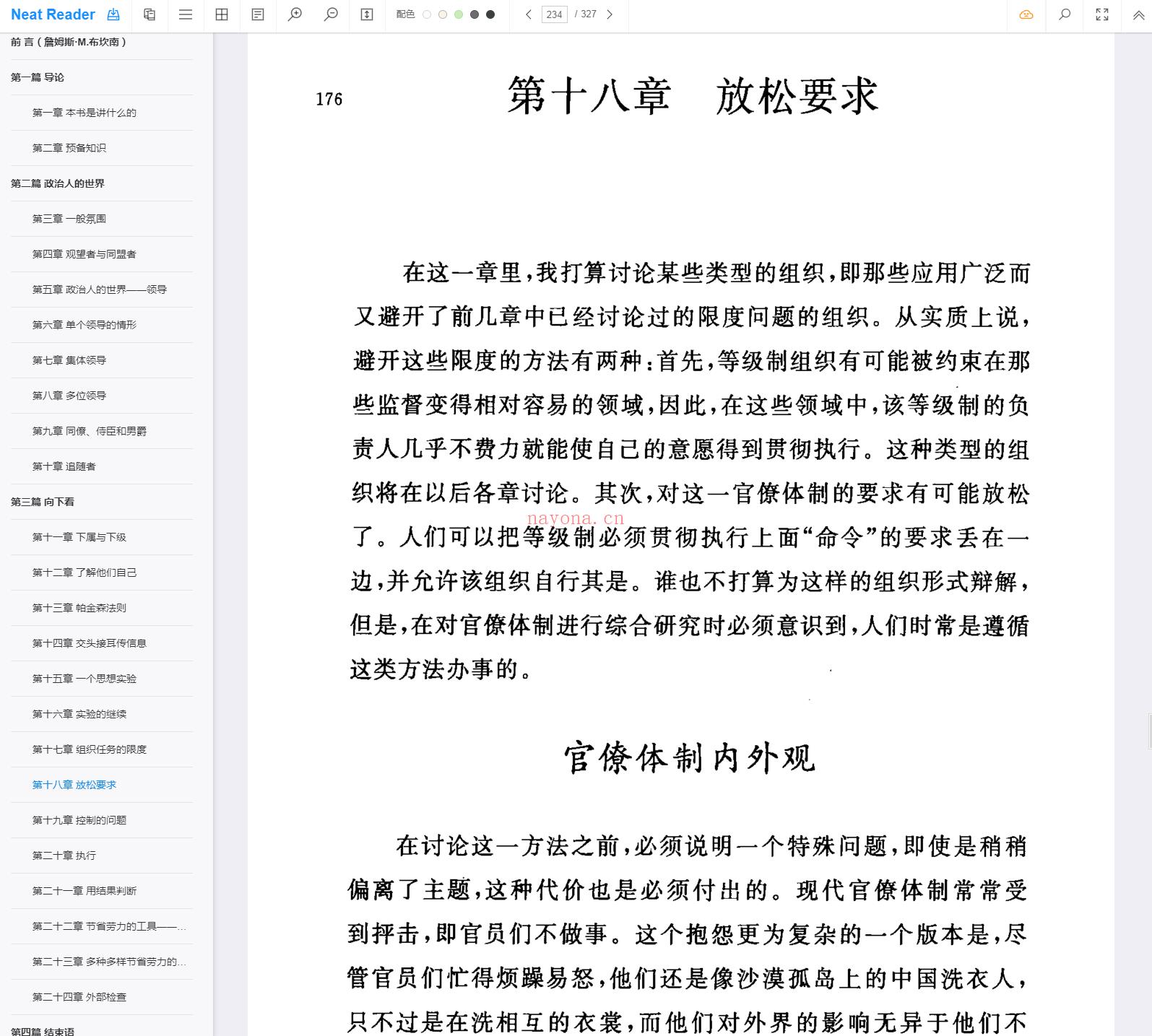The image size is (1152, 1036).
Task: Open 第四篇 结束语 section
Action: [x=43, y=1031]
